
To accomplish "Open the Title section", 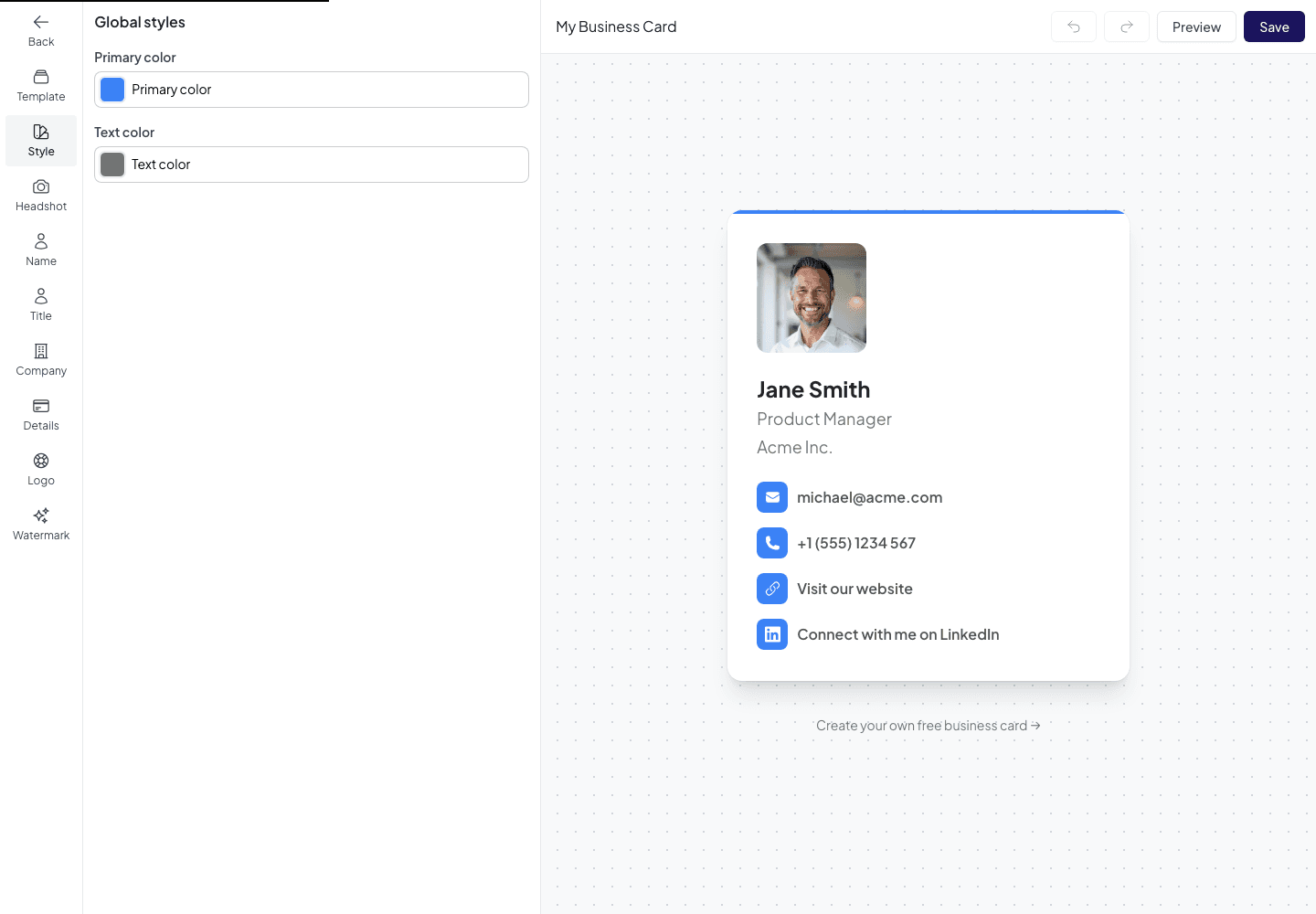I will (x=41, y=305).
